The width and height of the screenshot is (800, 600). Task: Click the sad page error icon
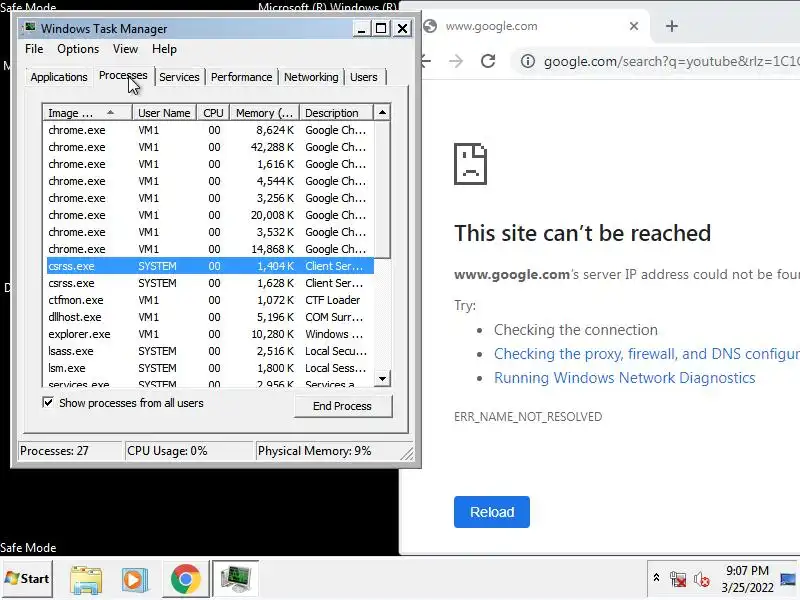470,164
